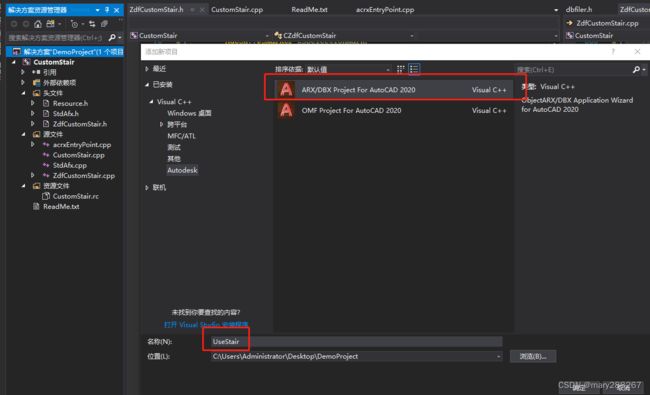The width and height of the screenshot is (650, 395).
Task: Click the Show All Files icon in Solution Explorer
Action: (x=104, y=24)
